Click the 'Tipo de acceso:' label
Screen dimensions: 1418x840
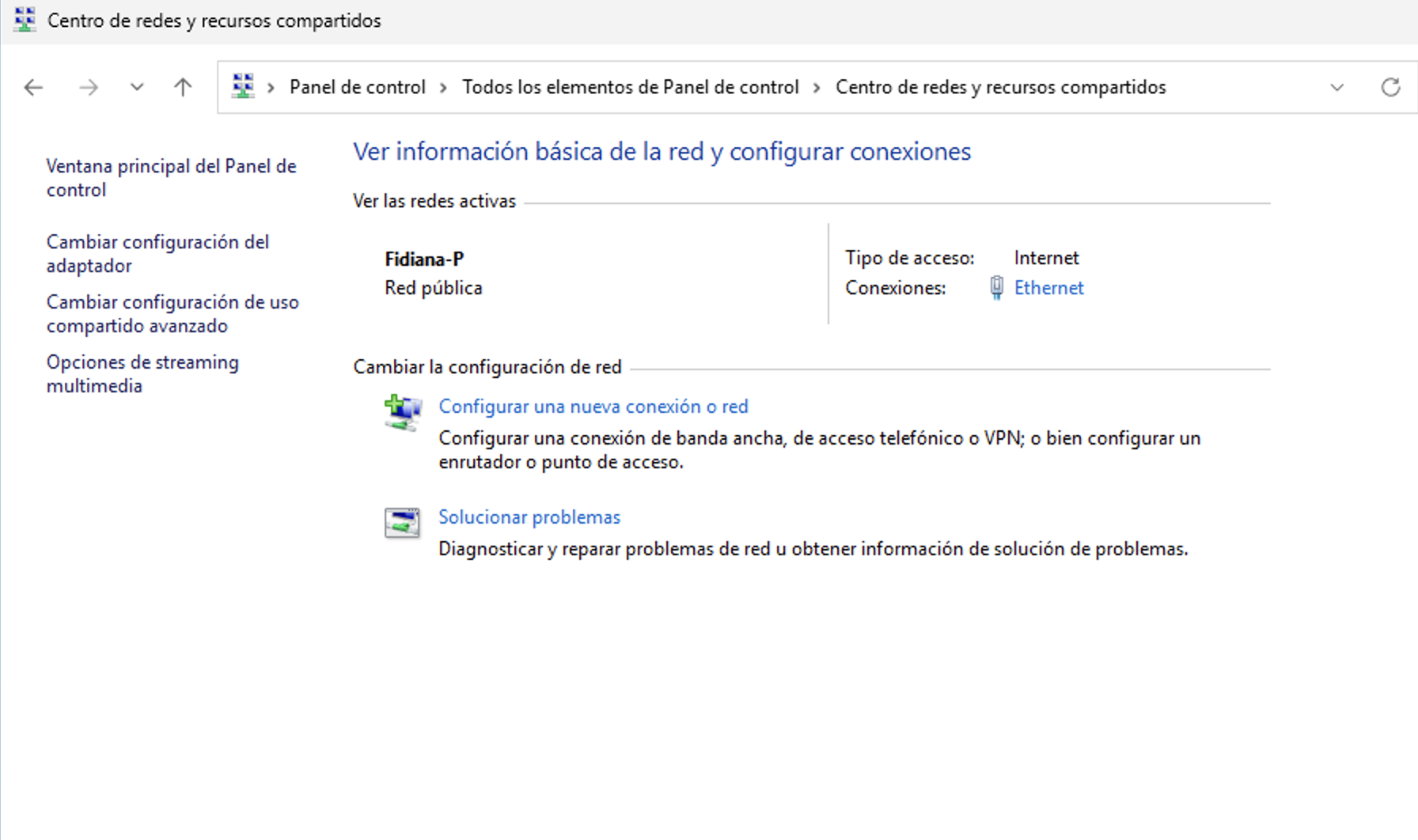point(910,258)
